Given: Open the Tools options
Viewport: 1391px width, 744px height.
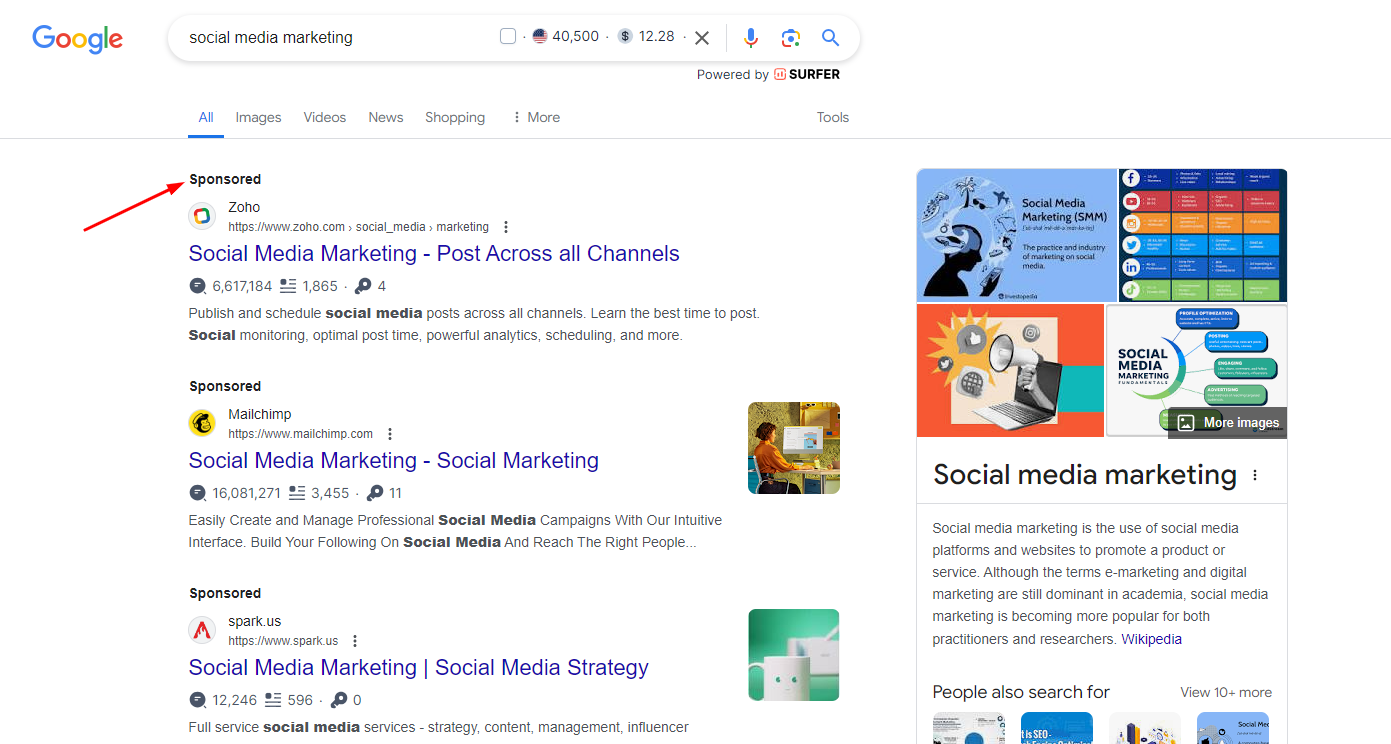Looking at the screenshot, I should 833,117.
